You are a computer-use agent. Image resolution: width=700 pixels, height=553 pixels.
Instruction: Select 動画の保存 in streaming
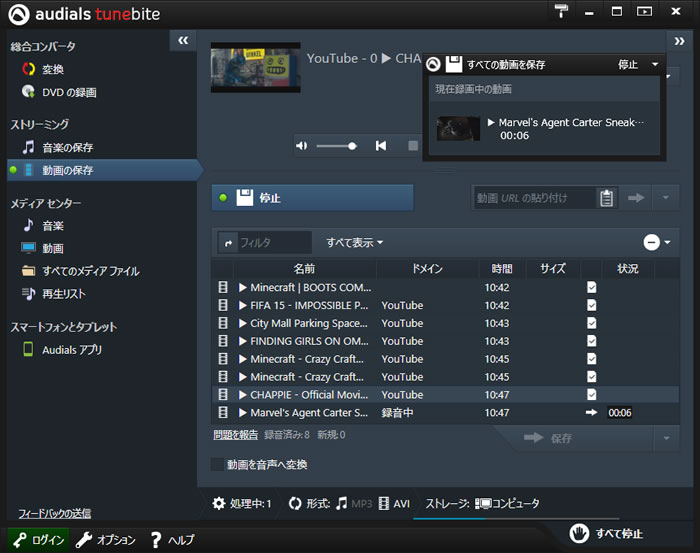[x=103, y=170]
